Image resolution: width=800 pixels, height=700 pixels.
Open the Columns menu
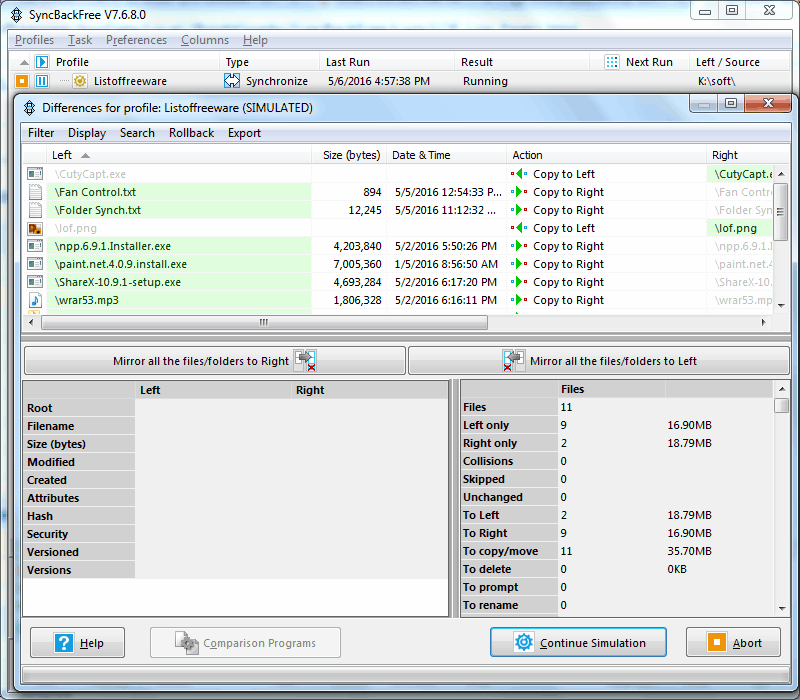(x=205, y=40)
